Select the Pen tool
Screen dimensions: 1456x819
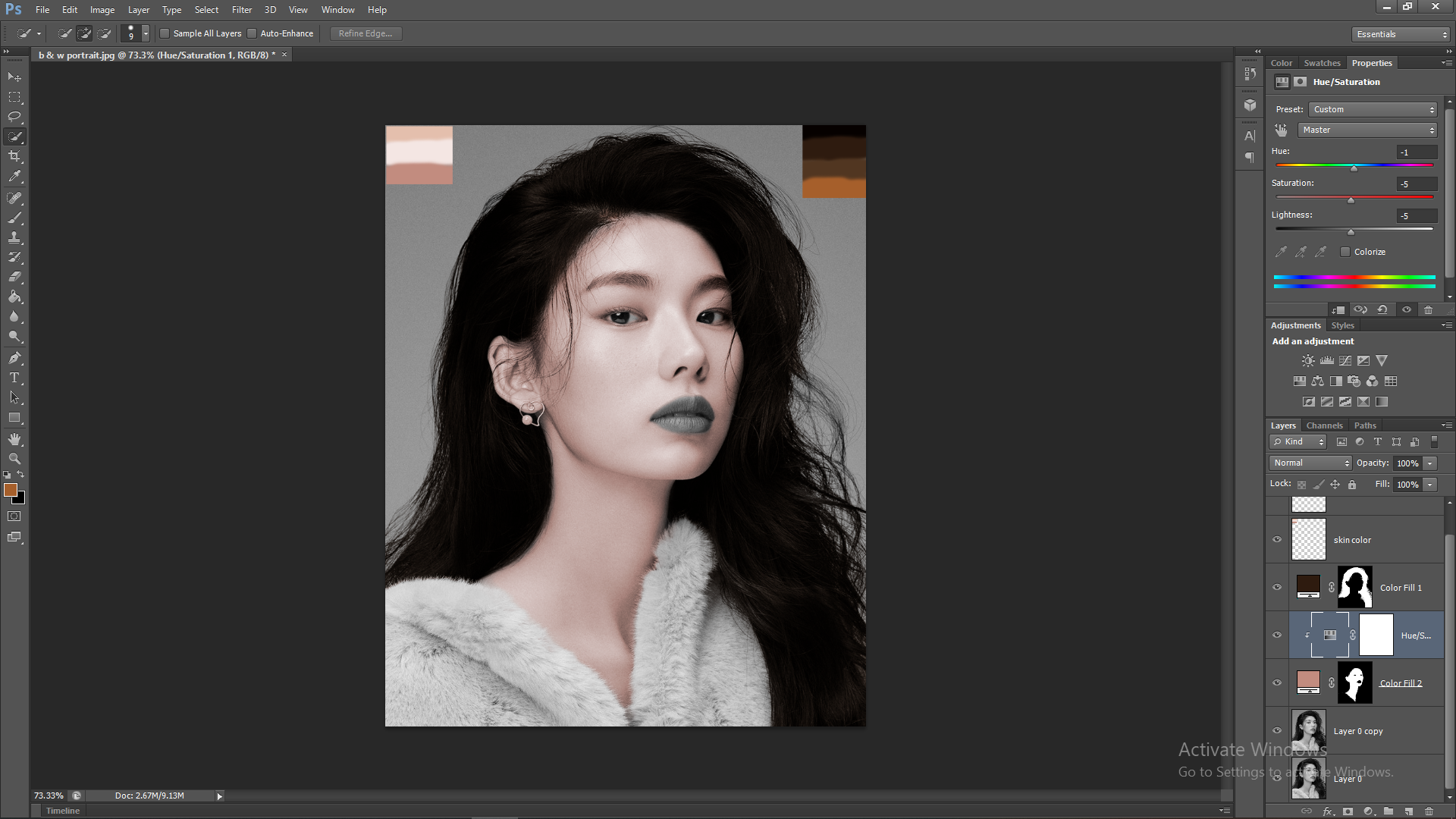(14, 358)
